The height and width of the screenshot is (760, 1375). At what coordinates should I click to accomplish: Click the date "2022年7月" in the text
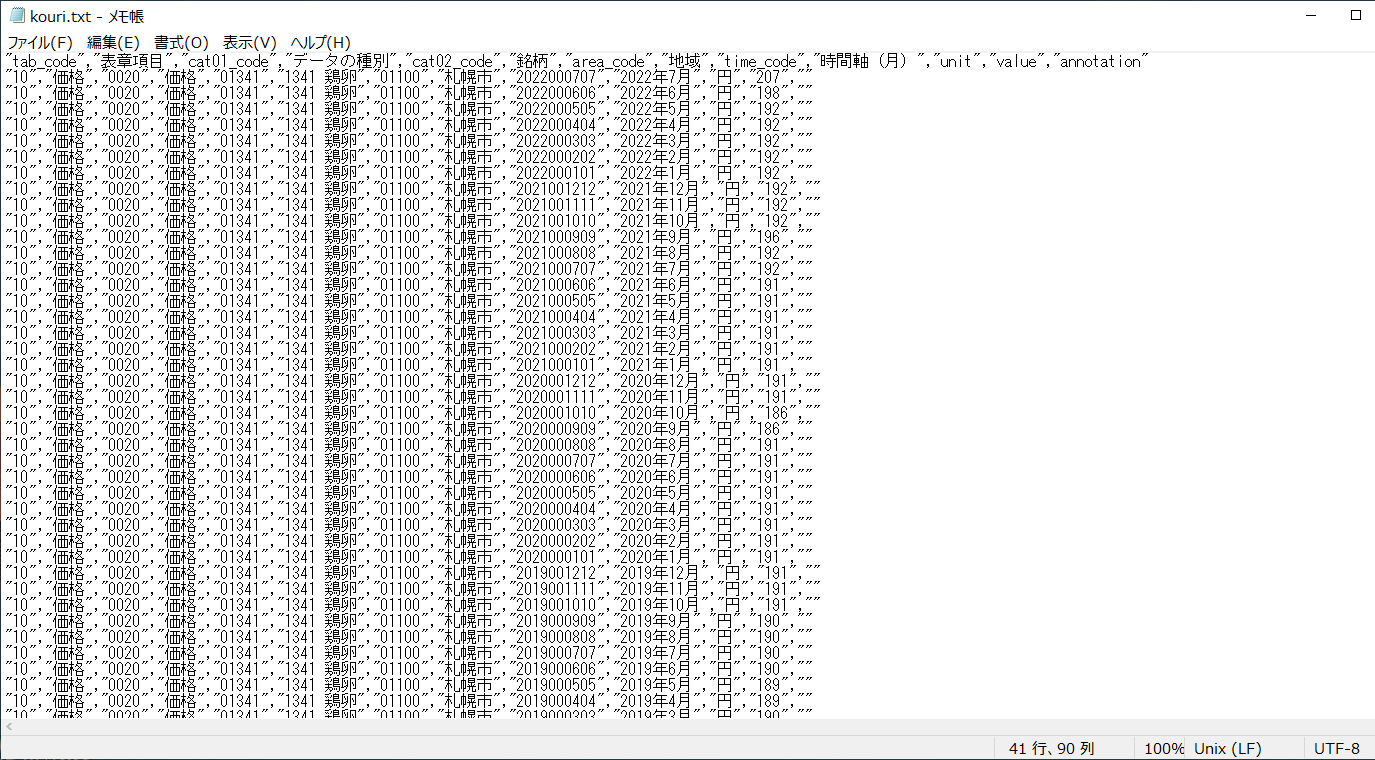coord(655,78)
